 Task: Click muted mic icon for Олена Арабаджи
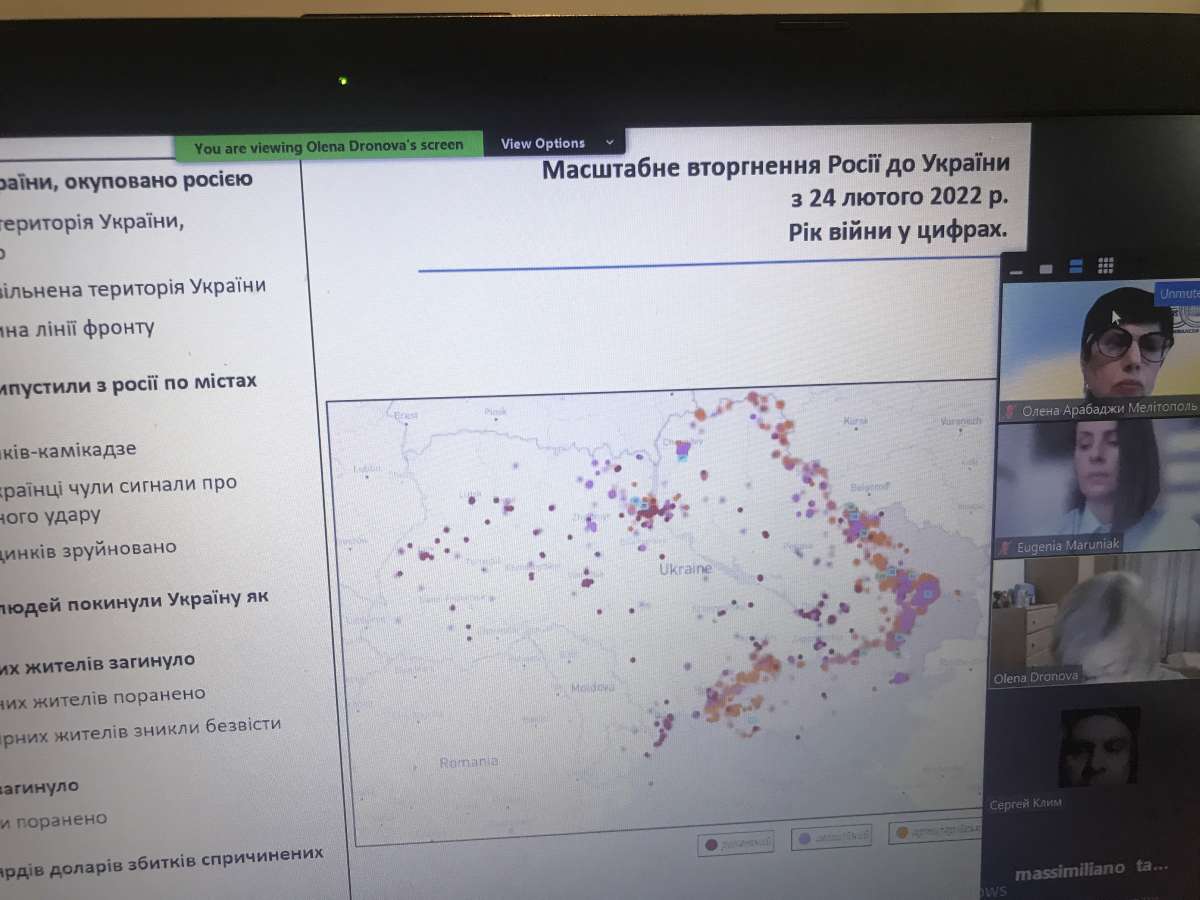[x=1010, y=411]
